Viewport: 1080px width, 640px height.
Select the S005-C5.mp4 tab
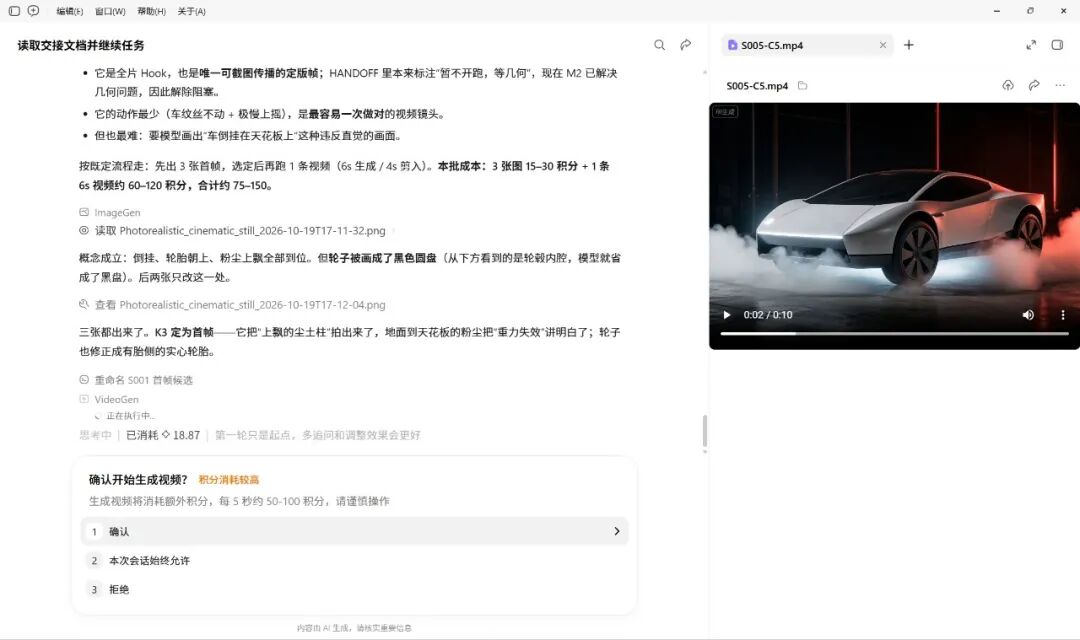point(807,45)
